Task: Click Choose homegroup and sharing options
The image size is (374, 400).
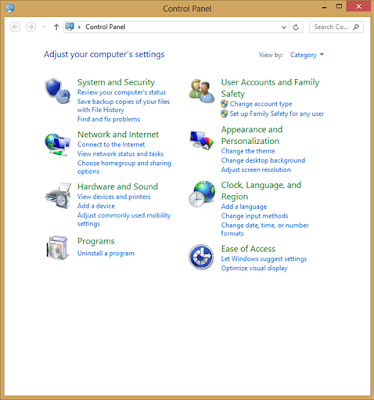Action: (124, 167)
